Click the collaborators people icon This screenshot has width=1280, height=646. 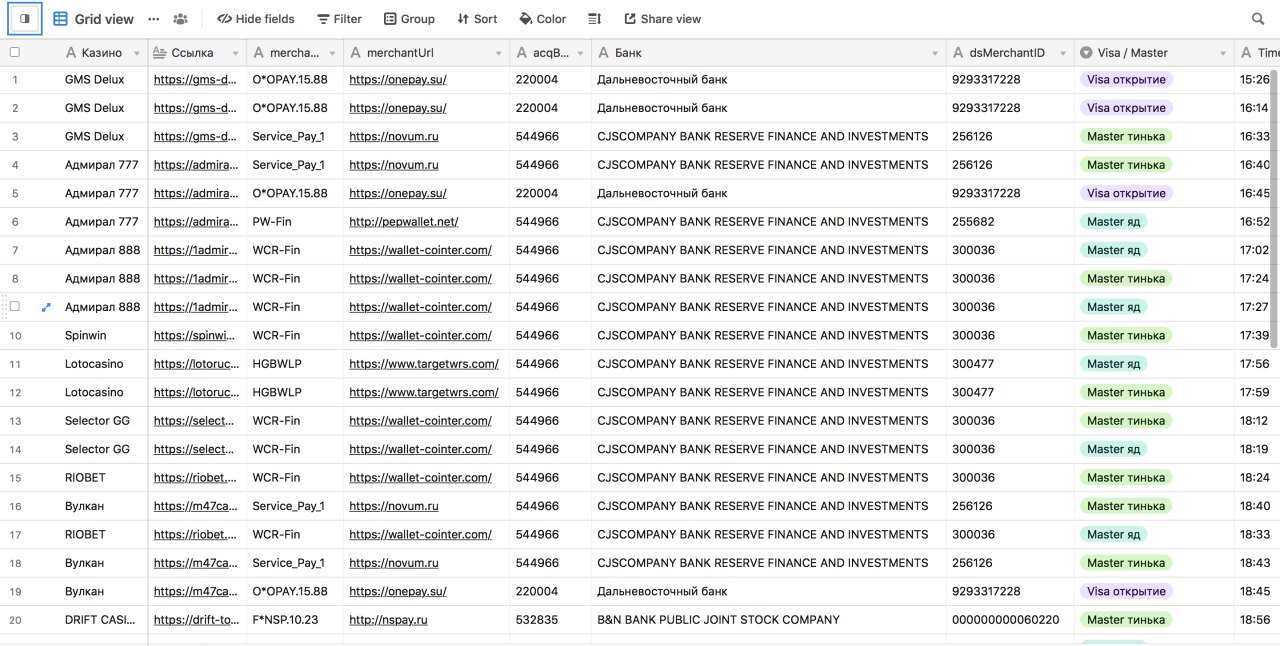pos(180,19)
